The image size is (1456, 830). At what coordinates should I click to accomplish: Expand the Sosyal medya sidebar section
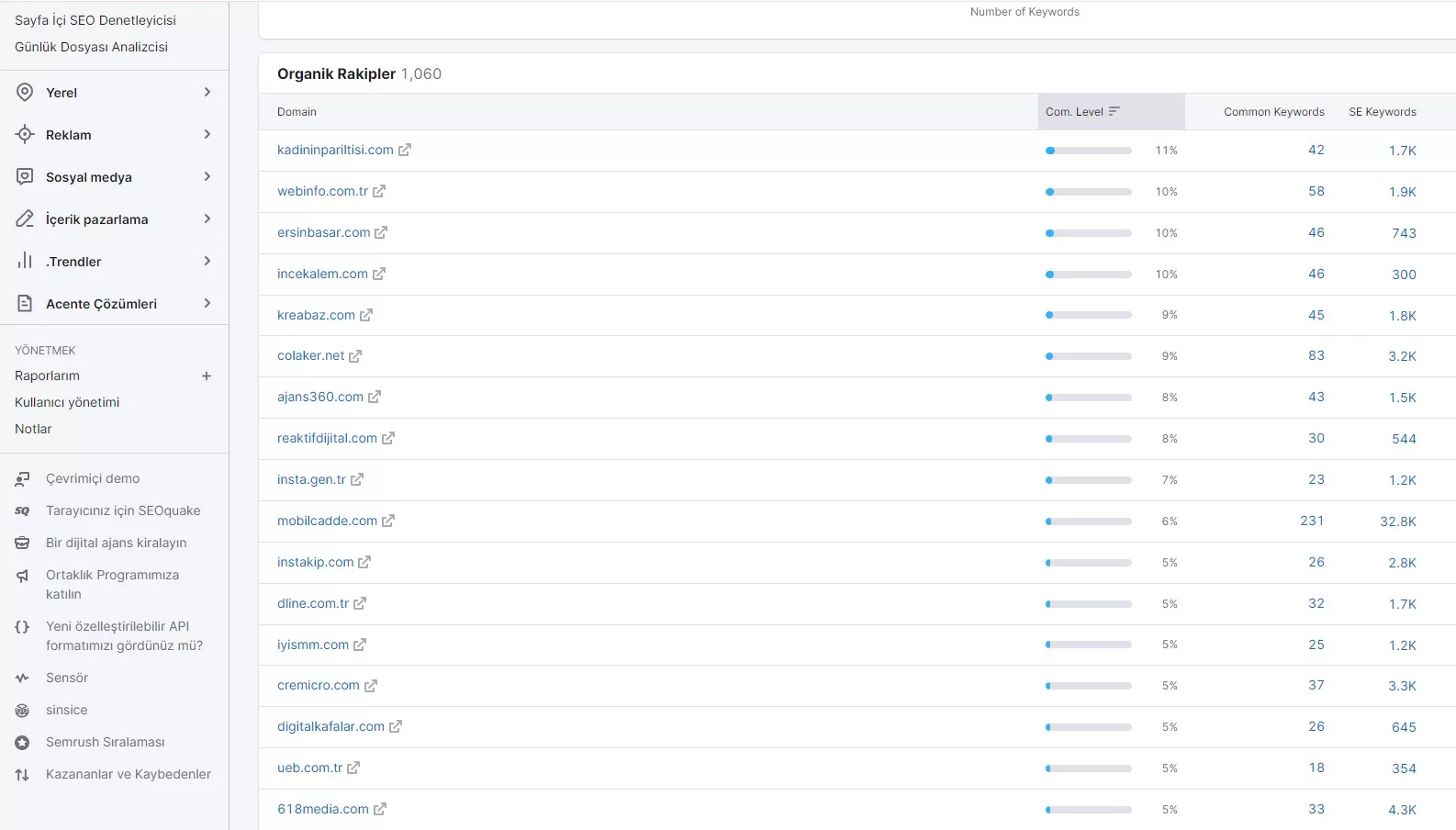tap(207, 176)
